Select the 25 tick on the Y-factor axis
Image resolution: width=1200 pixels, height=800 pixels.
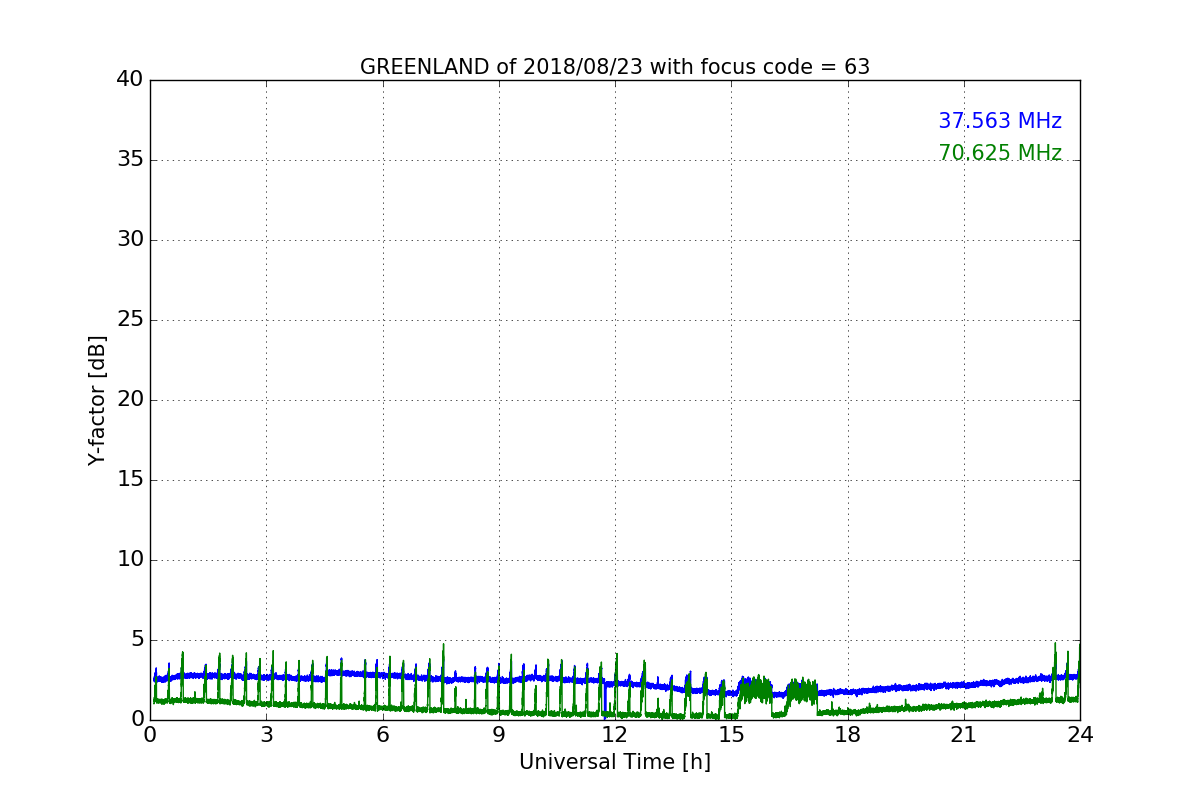click(130, 320)
